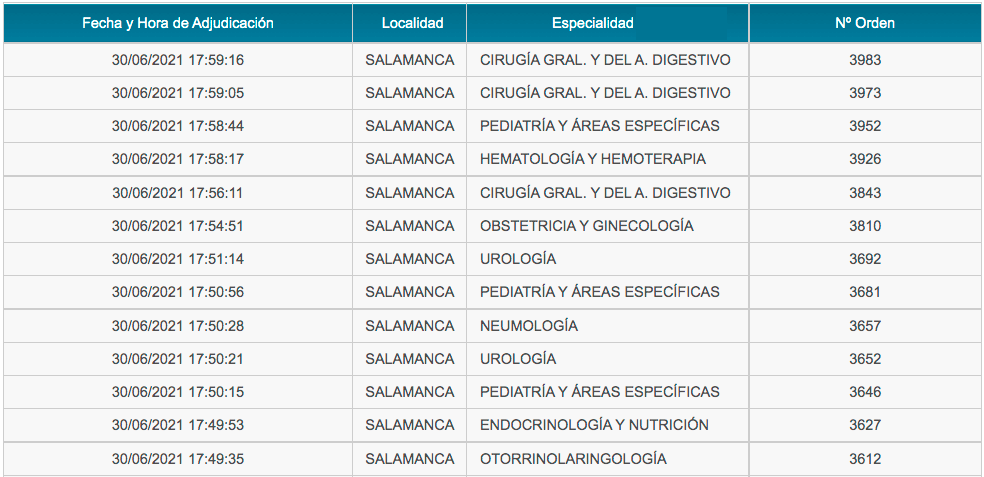The width and height of the screenshot is (984, 477).
Task: Click order number 3973 cell
Action: [865, 93]
